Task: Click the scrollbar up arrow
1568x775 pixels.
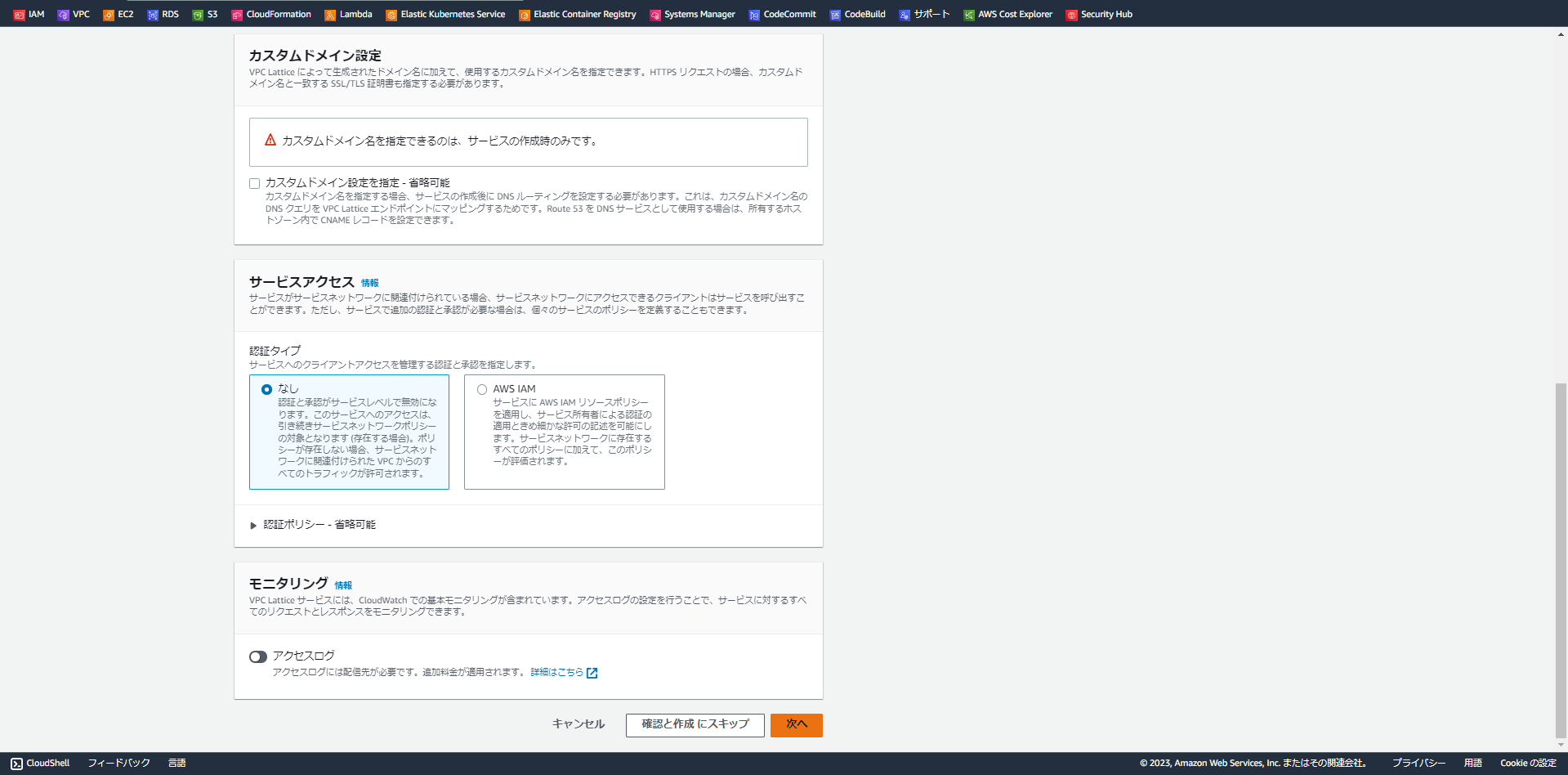Action: [1561, 34]
